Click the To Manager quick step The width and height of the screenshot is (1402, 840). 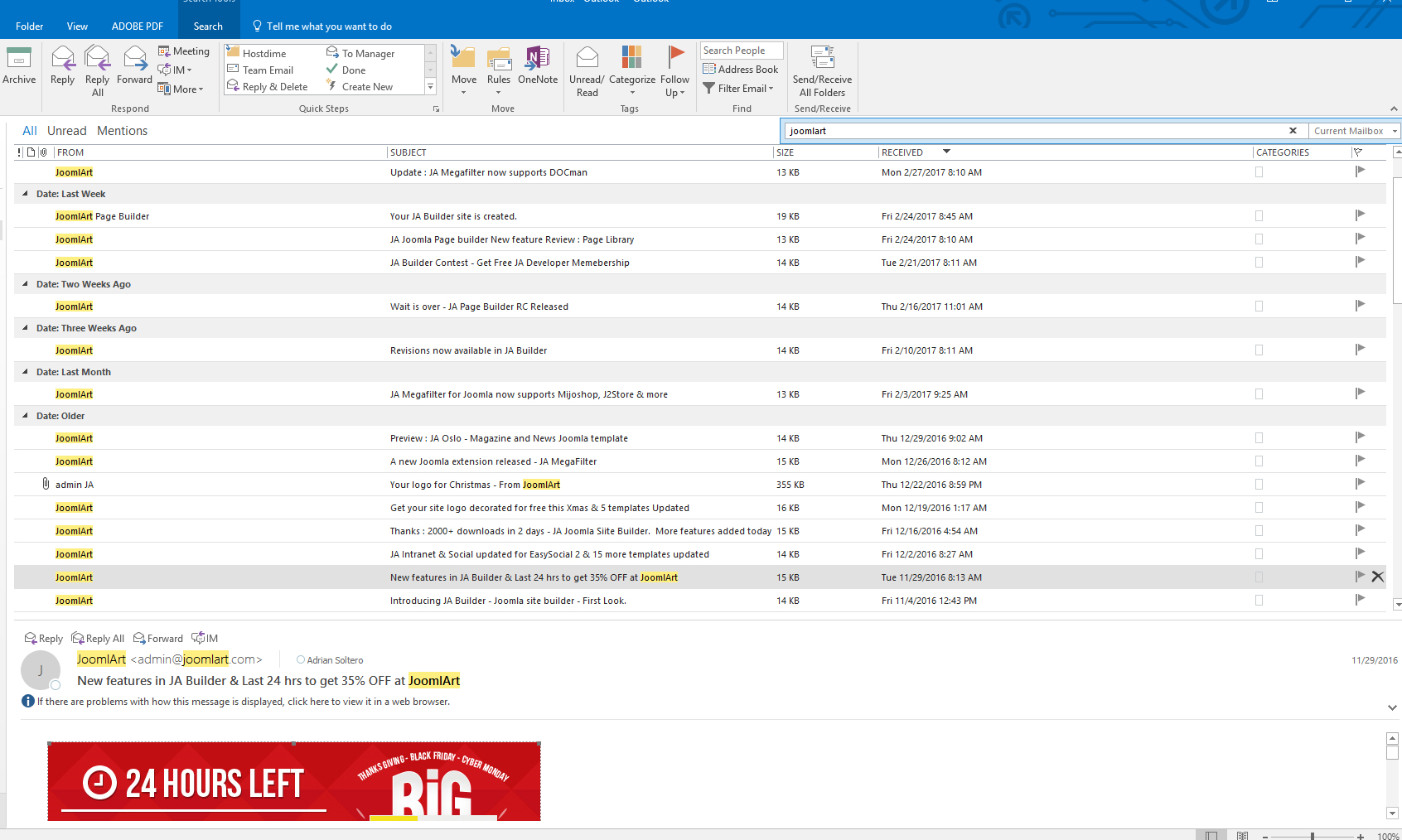coord(360,53)
